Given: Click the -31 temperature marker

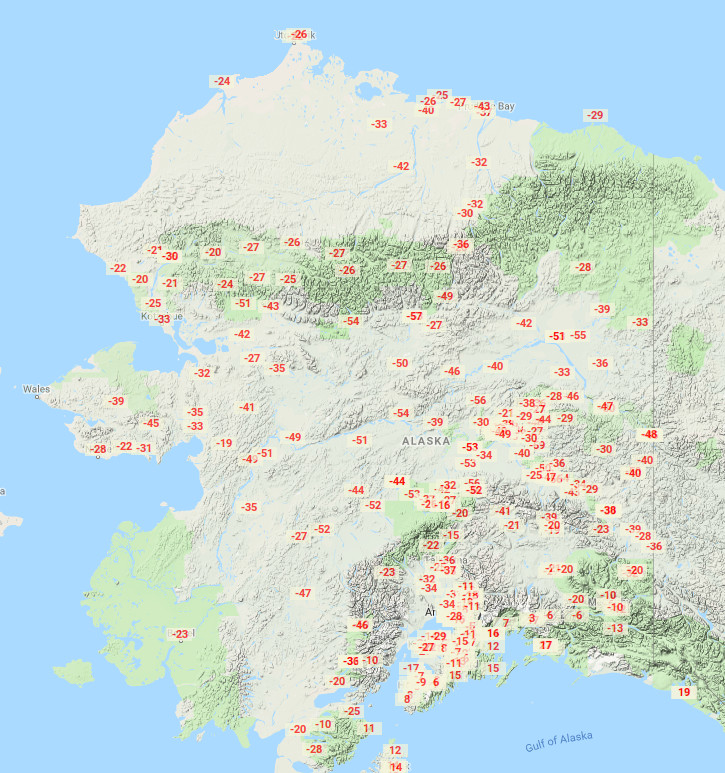Looking at the screenshot, I should 144,448.
